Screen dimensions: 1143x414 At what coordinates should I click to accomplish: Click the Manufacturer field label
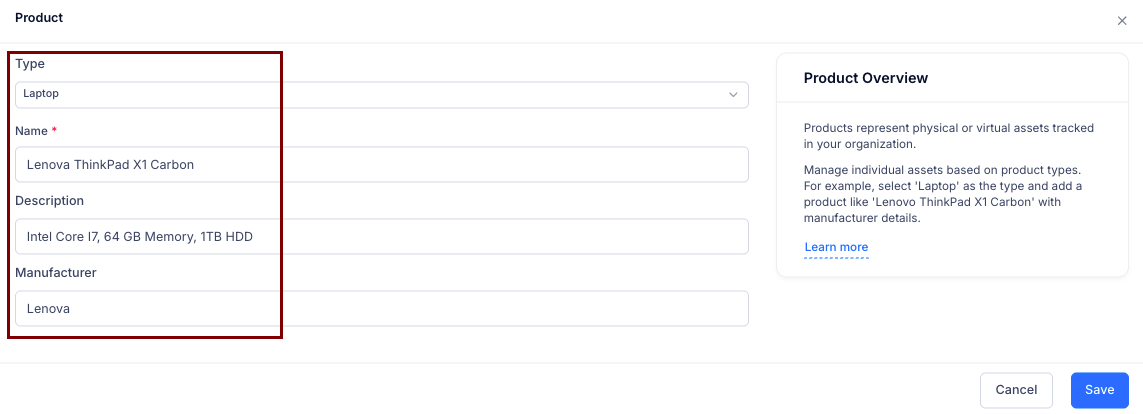[x=55, y=272]
